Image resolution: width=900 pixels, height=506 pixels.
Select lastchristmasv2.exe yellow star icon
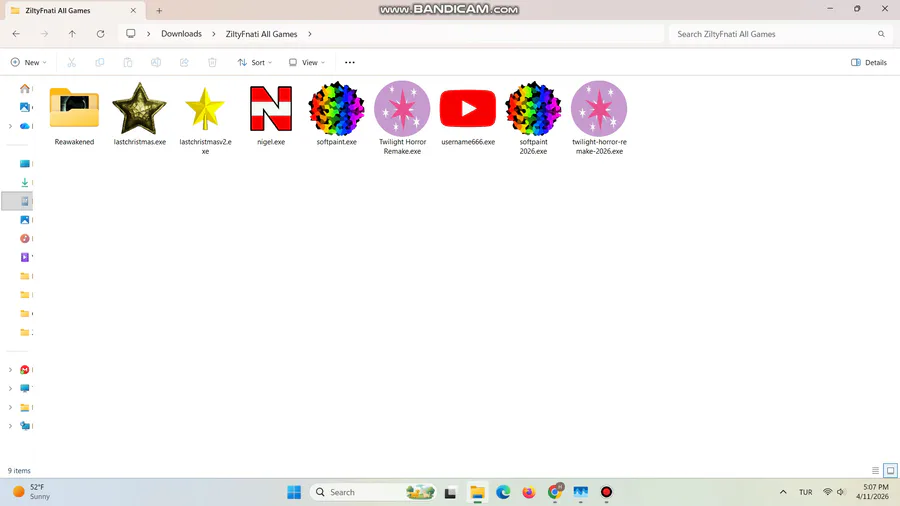205,108
